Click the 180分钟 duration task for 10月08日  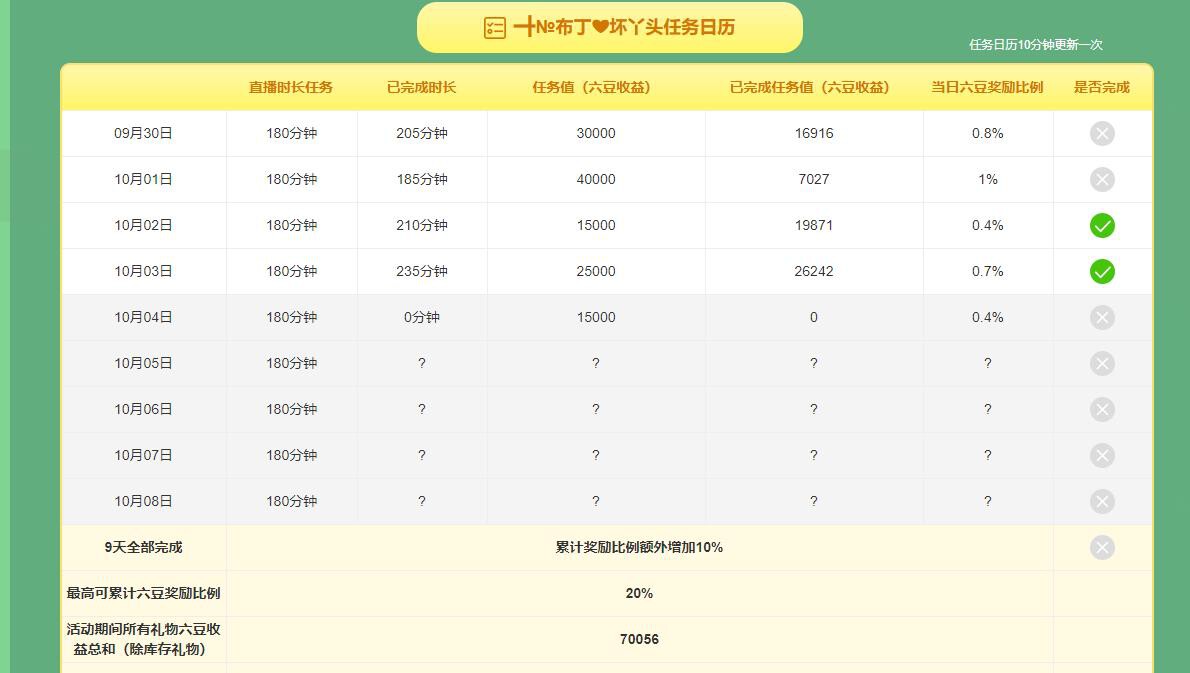[x=291, y=502]
